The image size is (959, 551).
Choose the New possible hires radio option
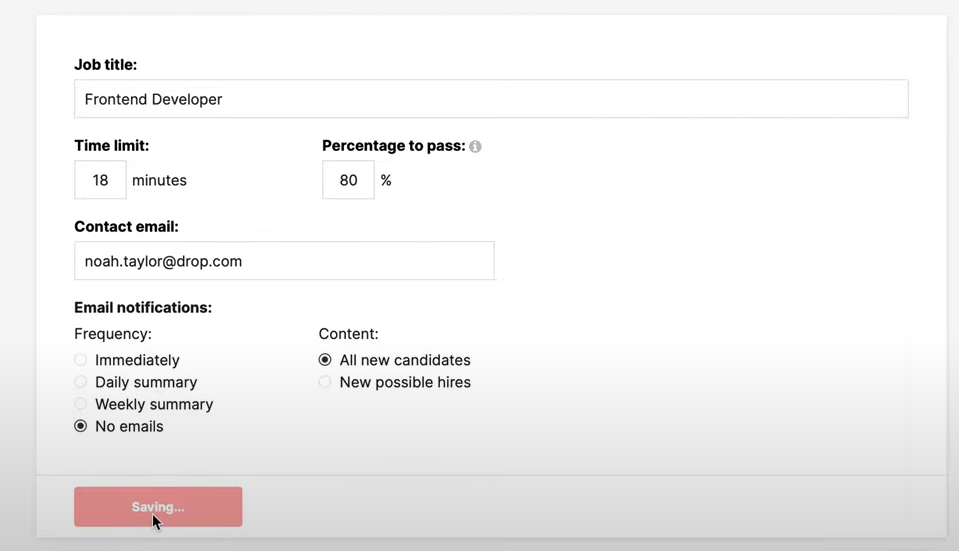pyautogui.click(x=325, y=382)
